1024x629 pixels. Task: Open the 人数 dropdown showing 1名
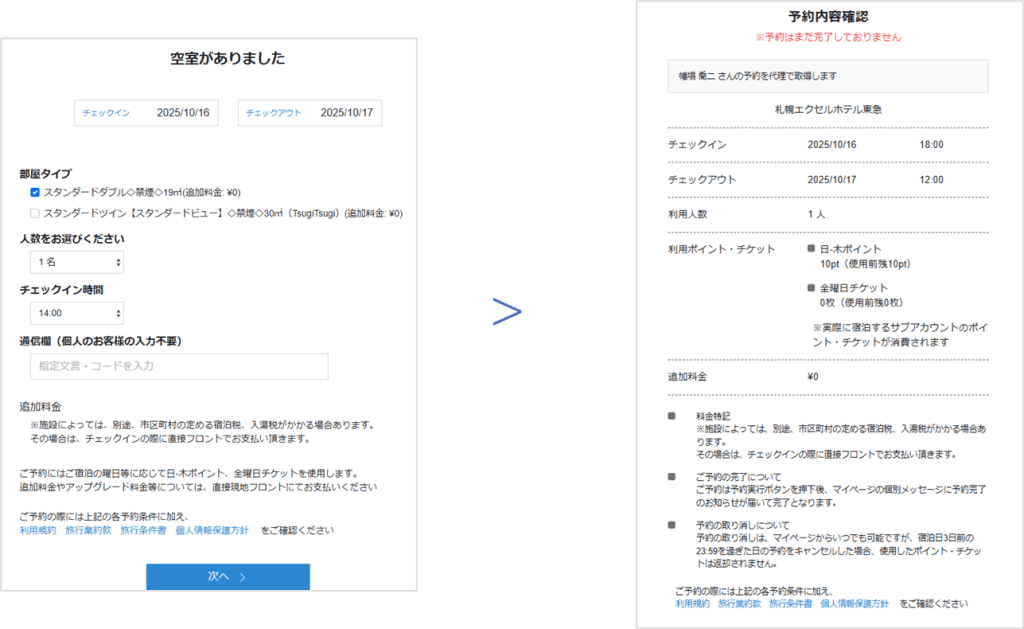(x=77, y=262)
